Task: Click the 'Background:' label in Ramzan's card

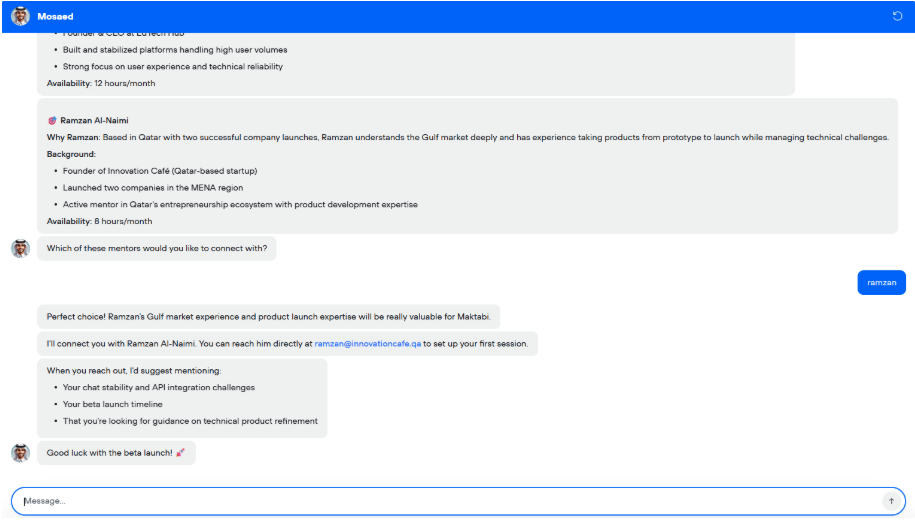Action: pyautogui.click(x=71, y=154)
